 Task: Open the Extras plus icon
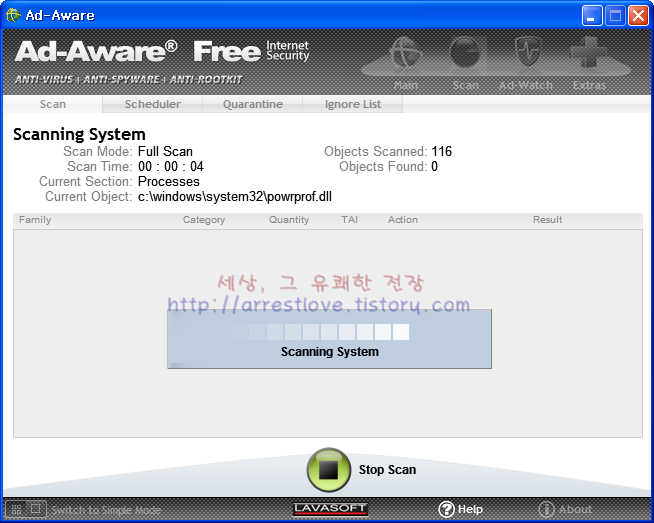pos(589,52)
